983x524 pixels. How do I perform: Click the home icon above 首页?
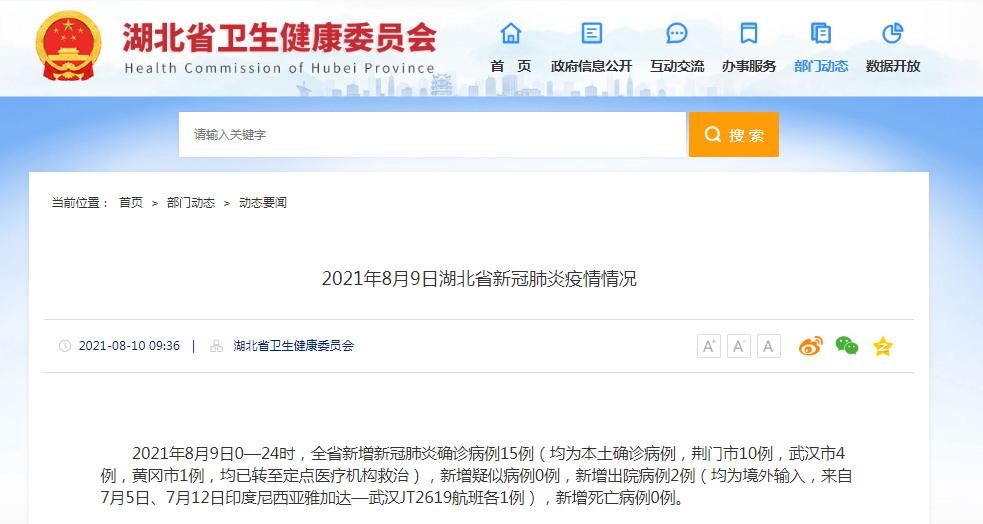(510, 33)
